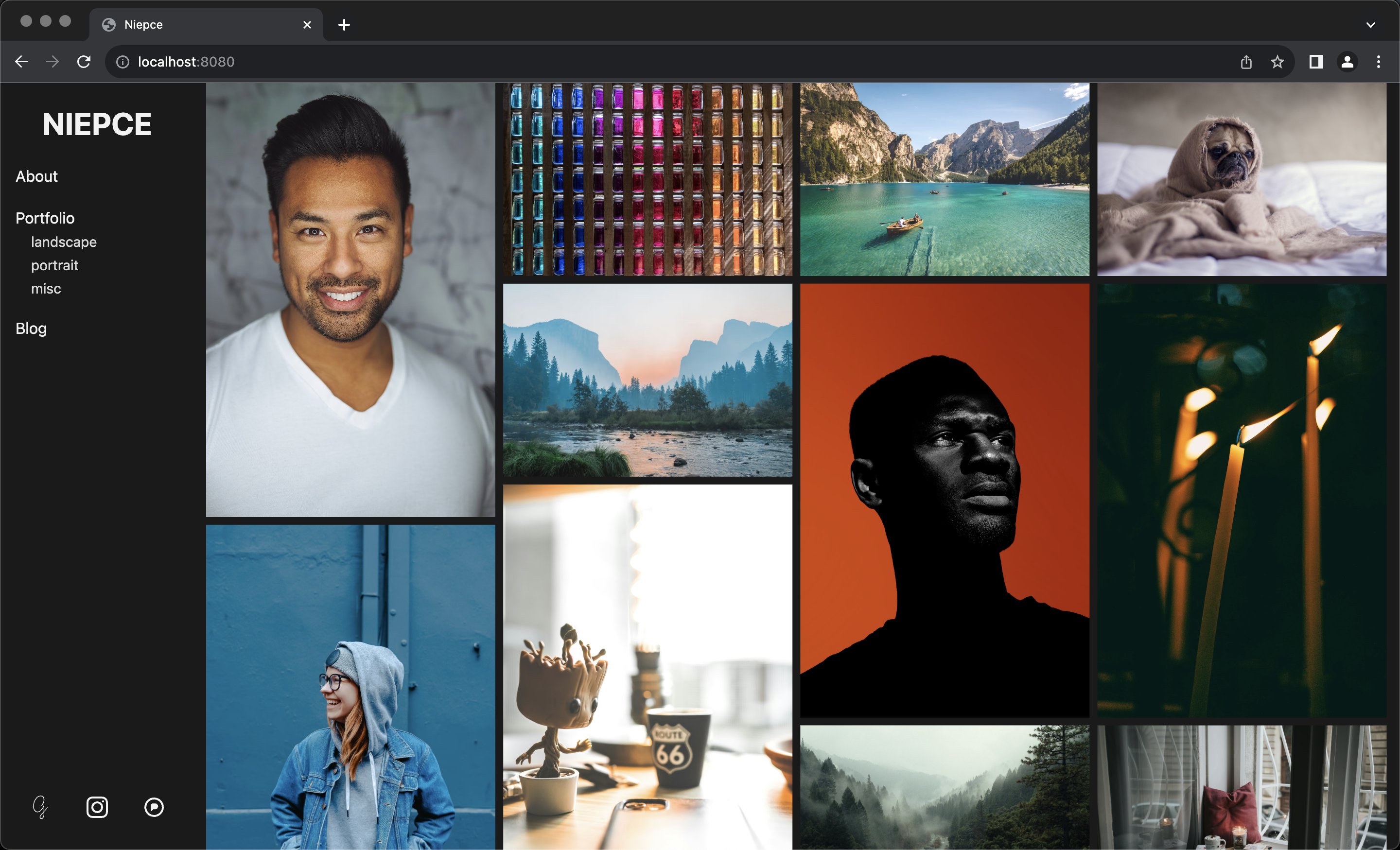Click the browser share icon
The width and height of the screenshot is (1400, 850).
tap(1246, 62)
